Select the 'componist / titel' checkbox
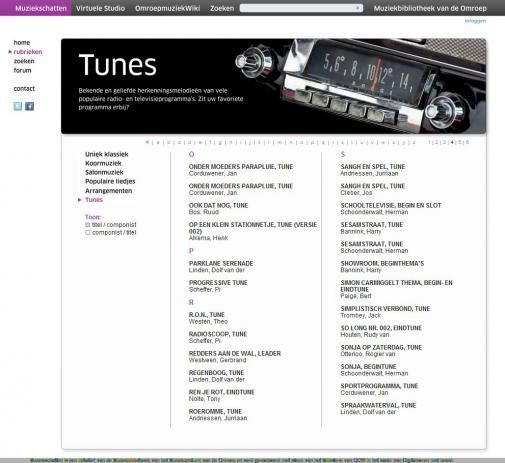 [x=88, y=233]
